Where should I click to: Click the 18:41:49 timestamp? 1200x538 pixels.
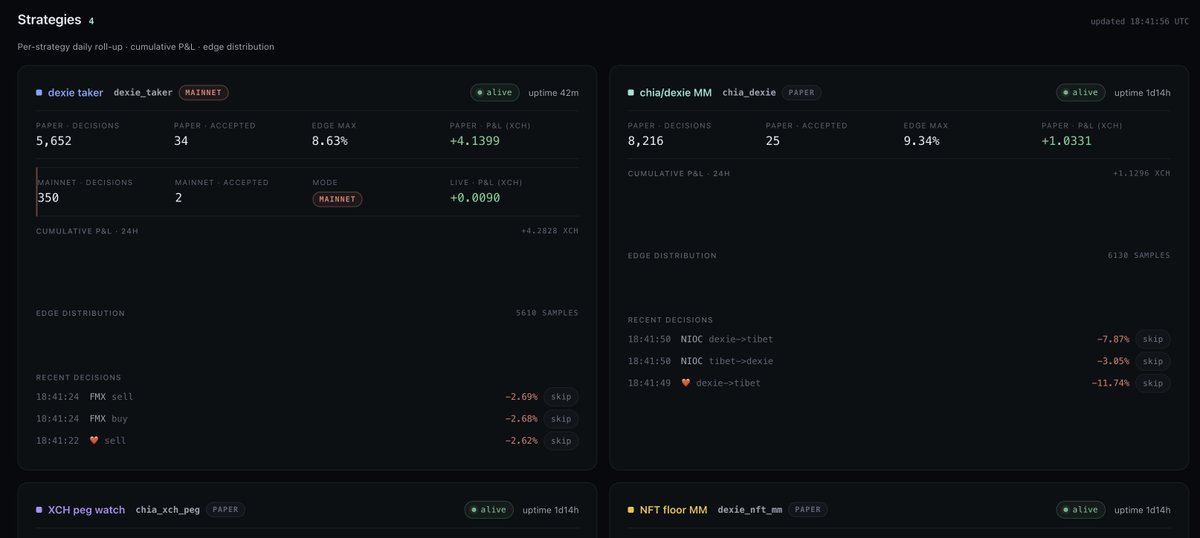tap(649, 383)
